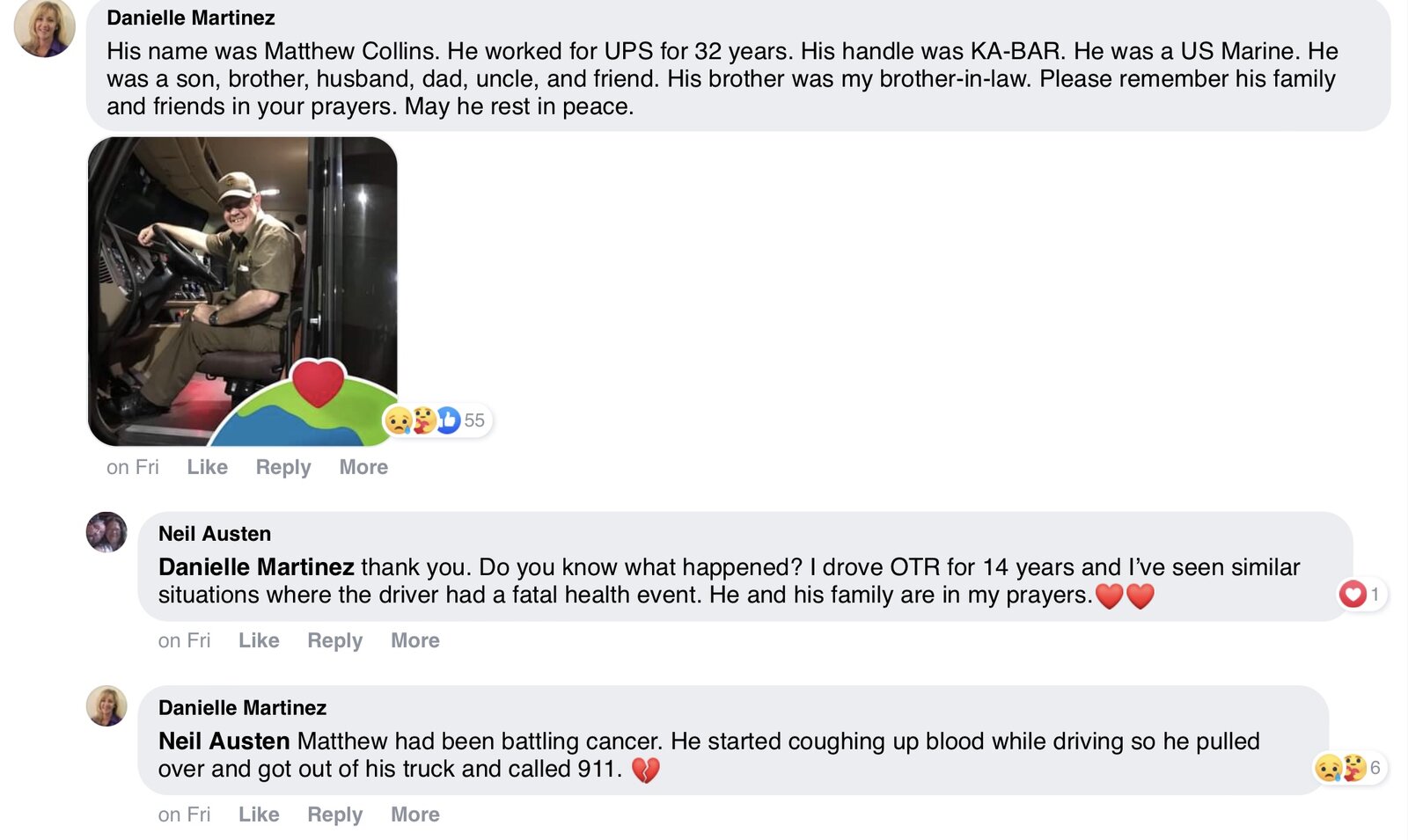Open Neil Austen's profile avatar
Image resolution: width=1408 pixels, height=840 pixels.
(106, 532)
